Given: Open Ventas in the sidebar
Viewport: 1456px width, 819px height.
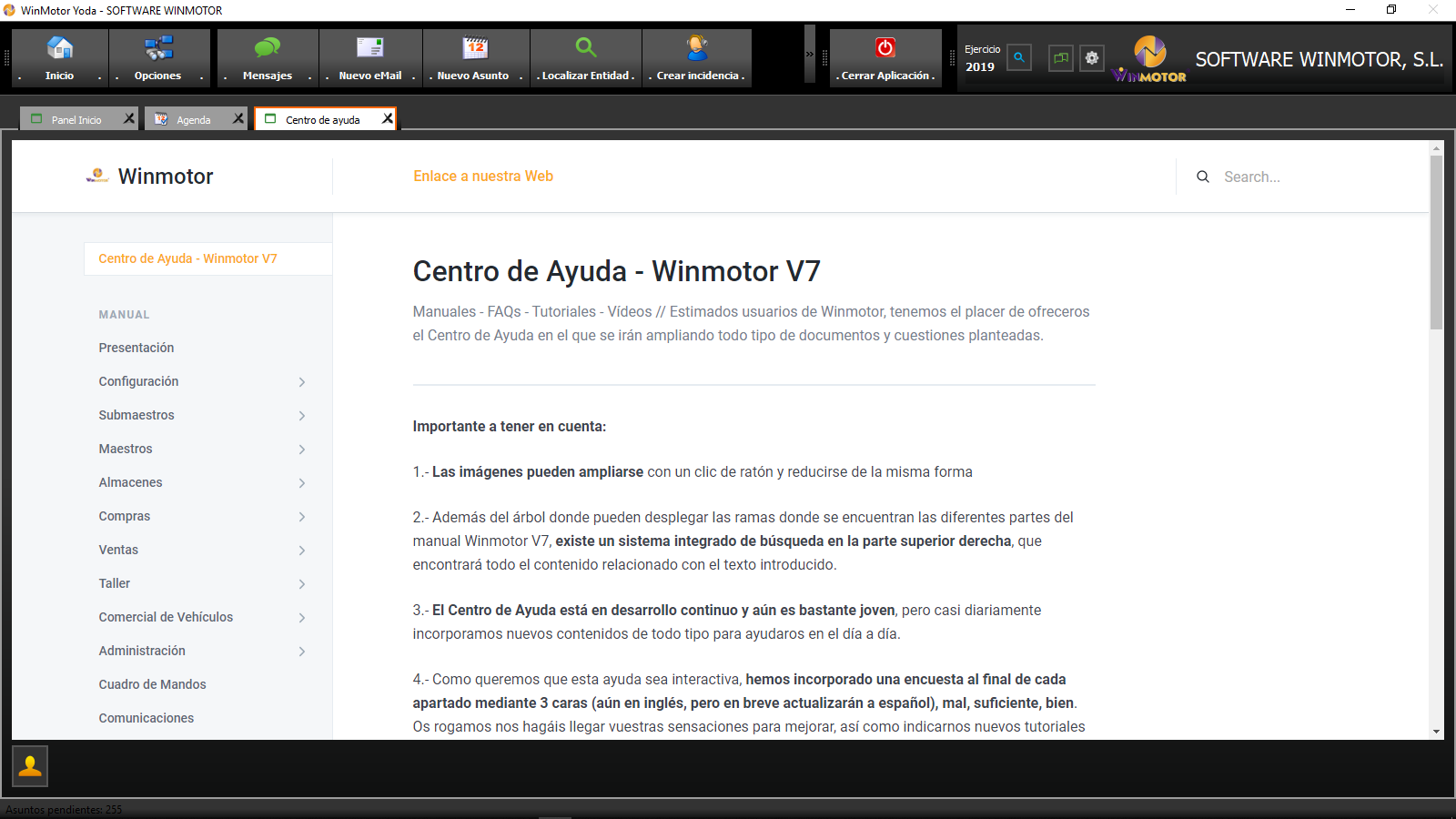Looking at the screenshot, I should [x=118, y=550].
